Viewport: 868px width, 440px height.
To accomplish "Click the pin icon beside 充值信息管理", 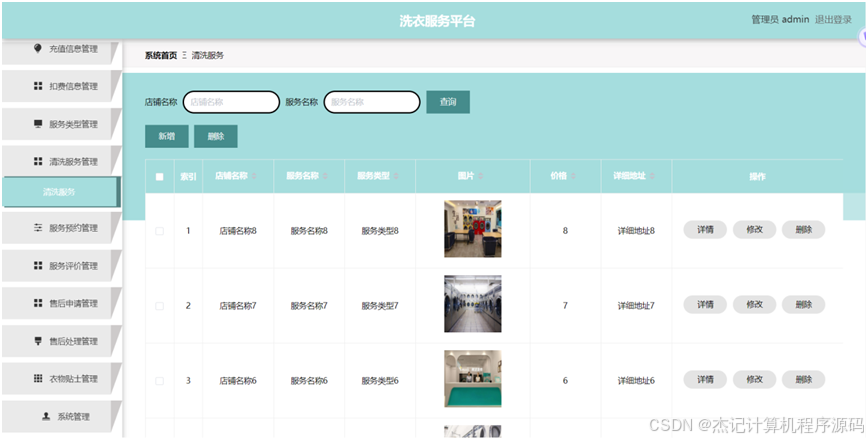I will tap(38, 49).
